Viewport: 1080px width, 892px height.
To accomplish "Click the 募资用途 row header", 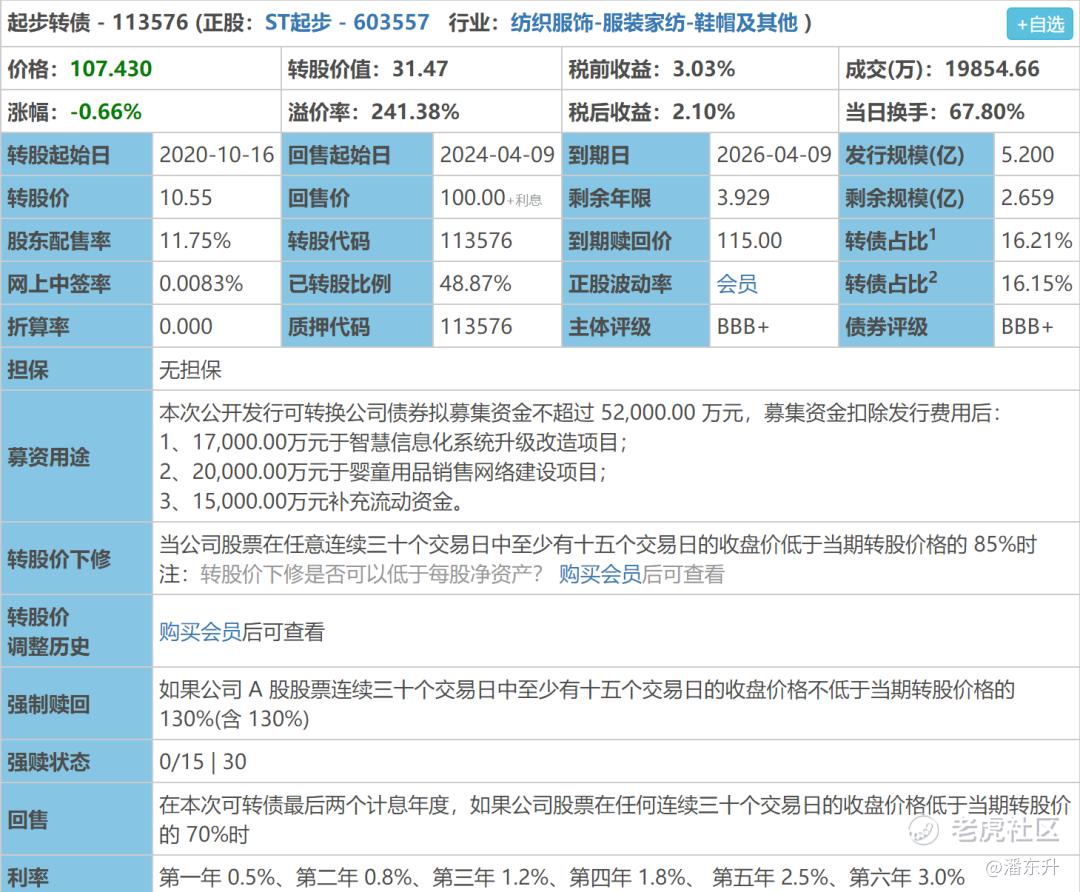I will [76, 457].
